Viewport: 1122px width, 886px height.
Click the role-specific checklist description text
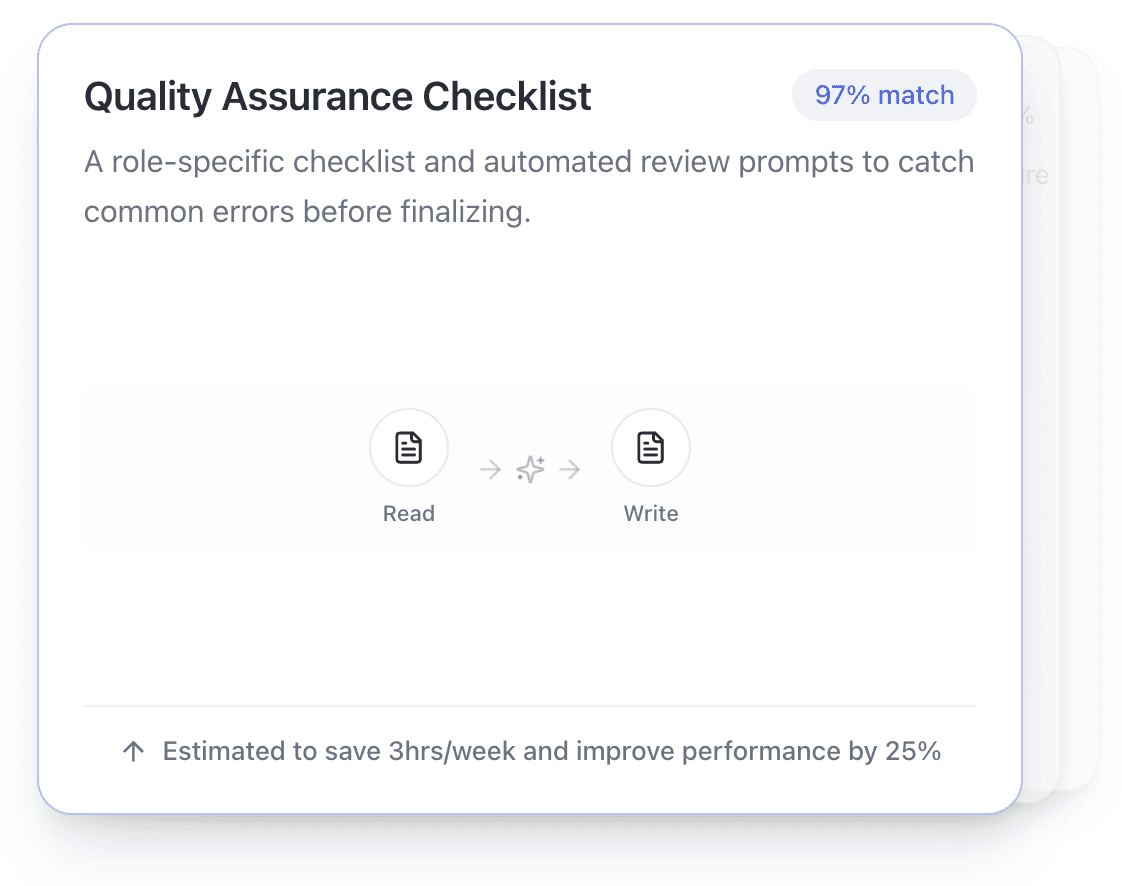click(x=528, y=187)
